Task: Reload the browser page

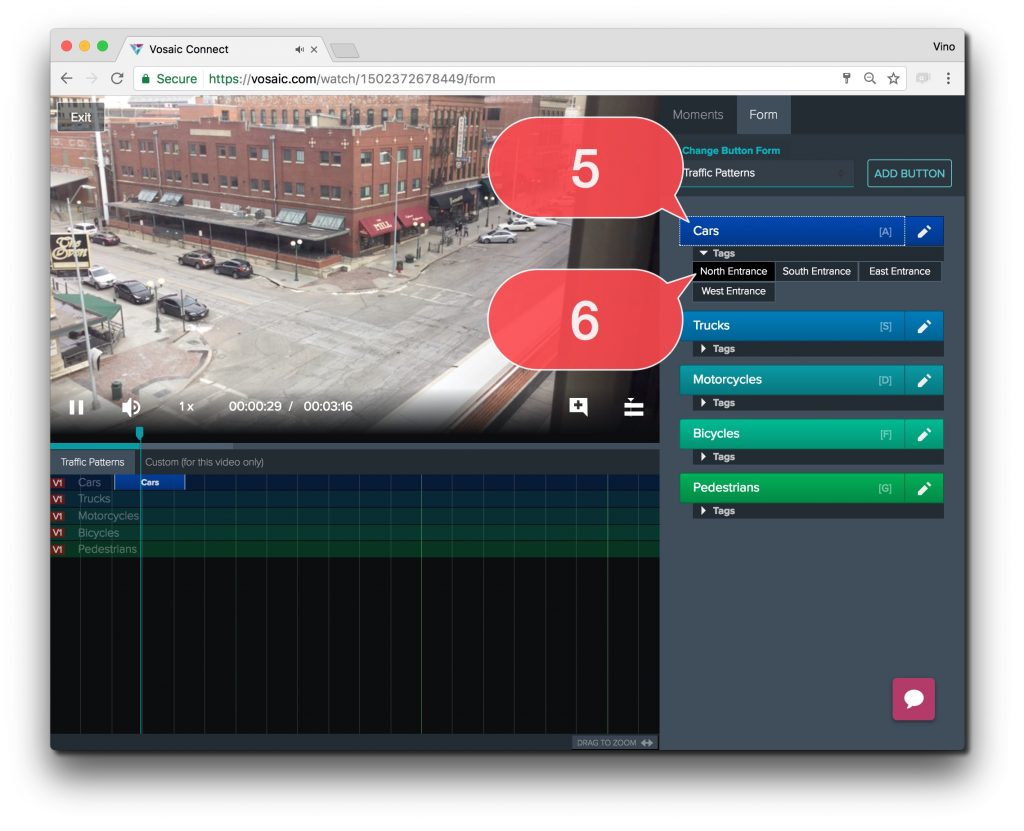Action: [x=118, y=78]
